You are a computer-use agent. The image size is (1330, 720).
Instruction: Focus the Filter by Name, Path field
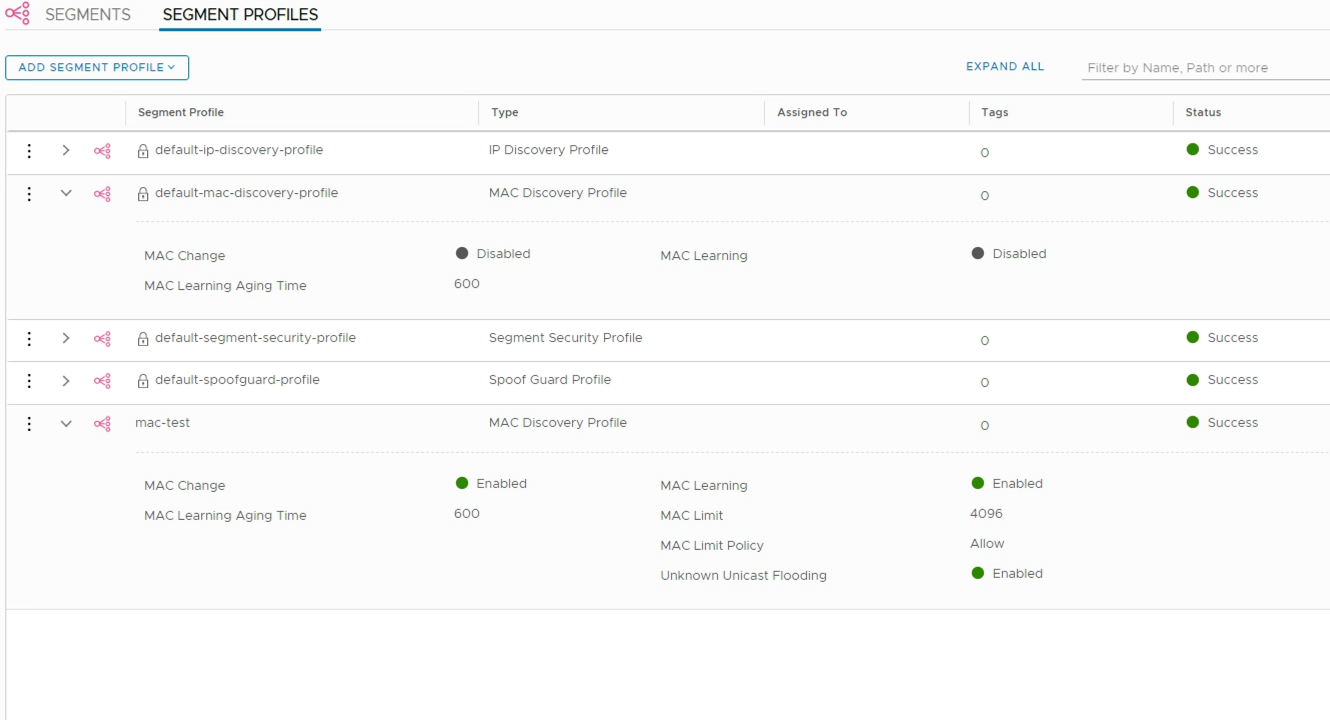(x=1206, y=68)
